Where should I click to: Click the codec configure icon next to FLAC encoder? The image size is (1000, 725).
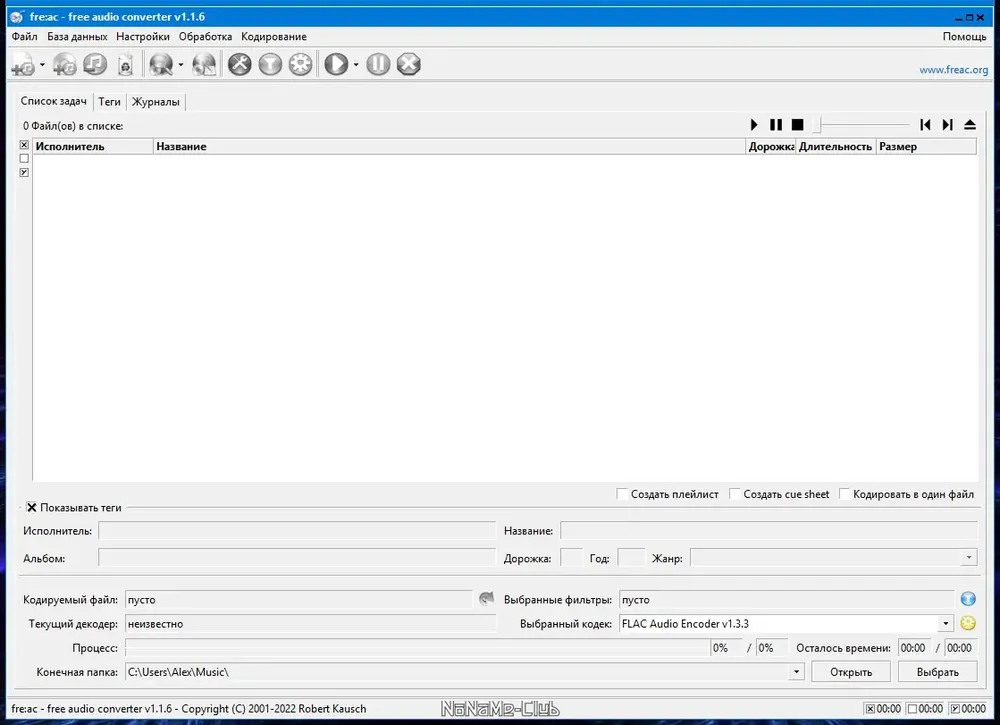968,623
